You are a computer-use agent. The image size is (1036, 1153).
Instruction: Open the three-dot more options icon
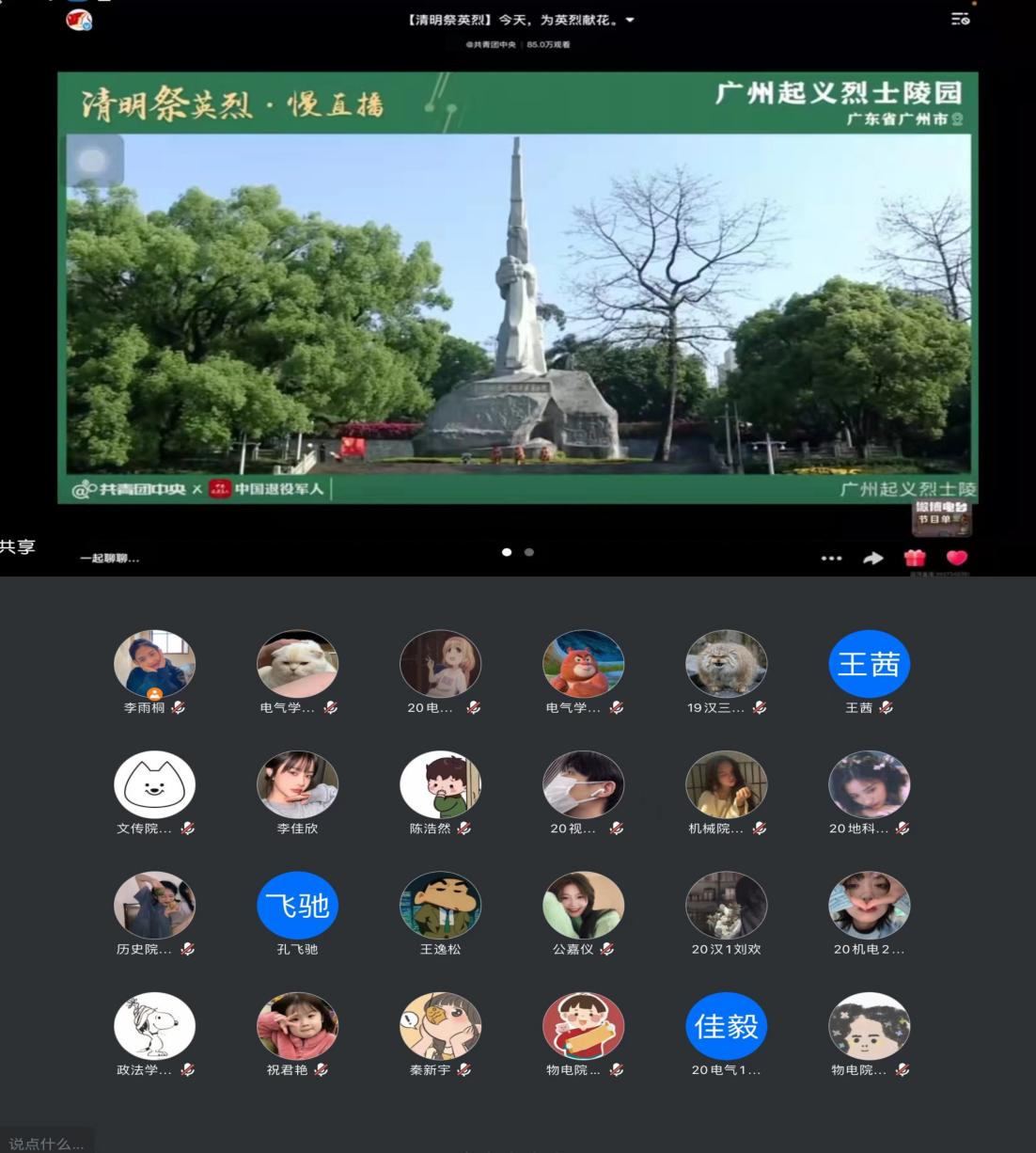831,558
